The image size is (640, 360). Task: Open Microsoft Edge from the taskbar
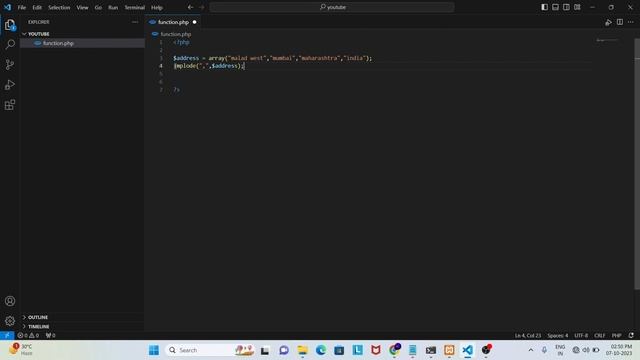point(321,350)
